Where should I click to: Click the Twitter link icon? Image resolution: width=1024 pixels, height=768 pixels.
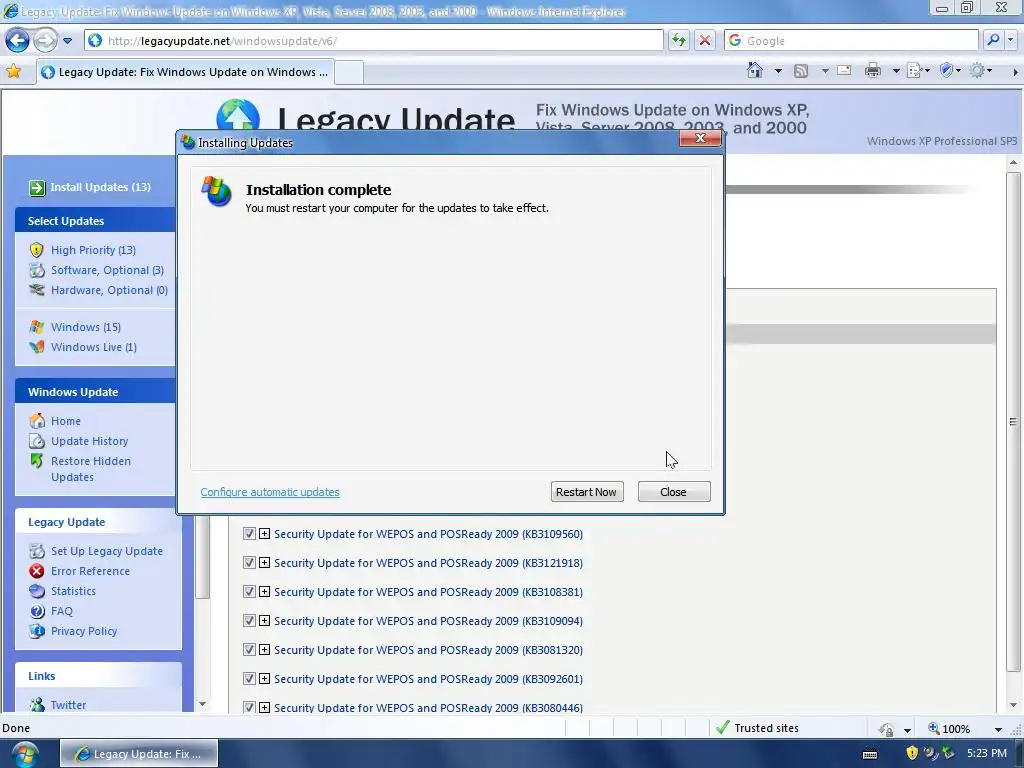[37, 705]
